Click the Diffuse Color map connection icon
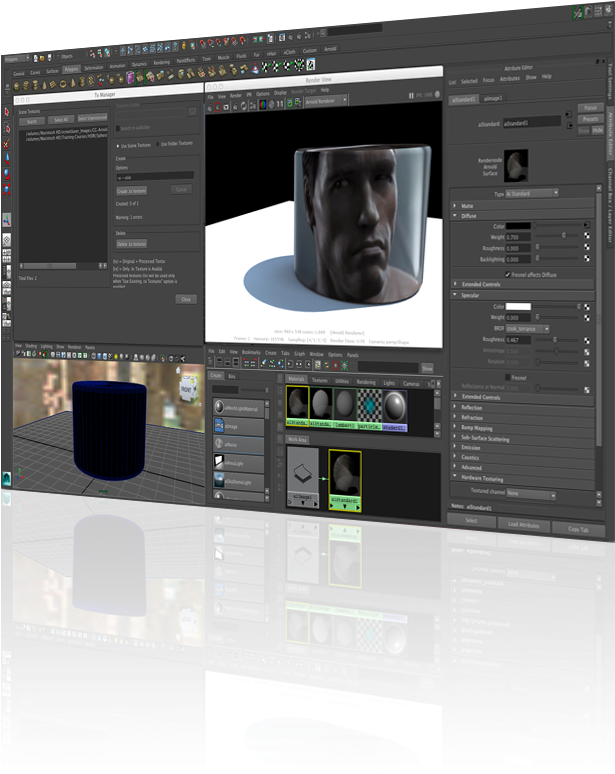This screenshot has width=615, height=774. 587,227
